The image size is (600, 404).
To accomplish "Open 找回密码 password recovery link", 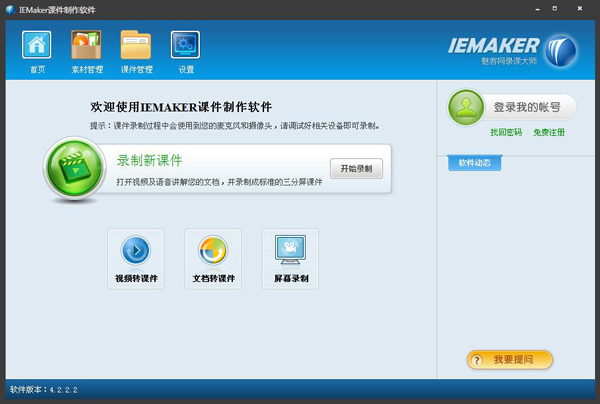I will [506, 132].
